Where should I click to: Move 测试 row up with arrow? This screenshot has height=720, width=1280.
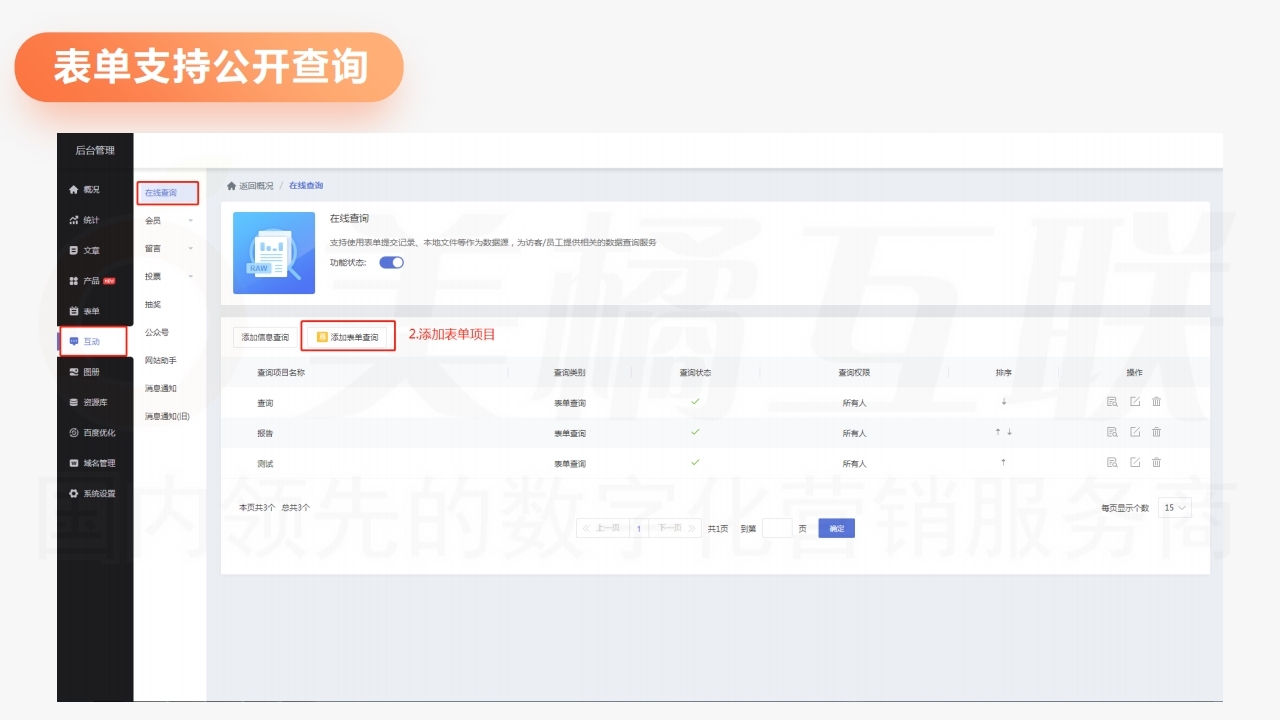(1004, 463)
